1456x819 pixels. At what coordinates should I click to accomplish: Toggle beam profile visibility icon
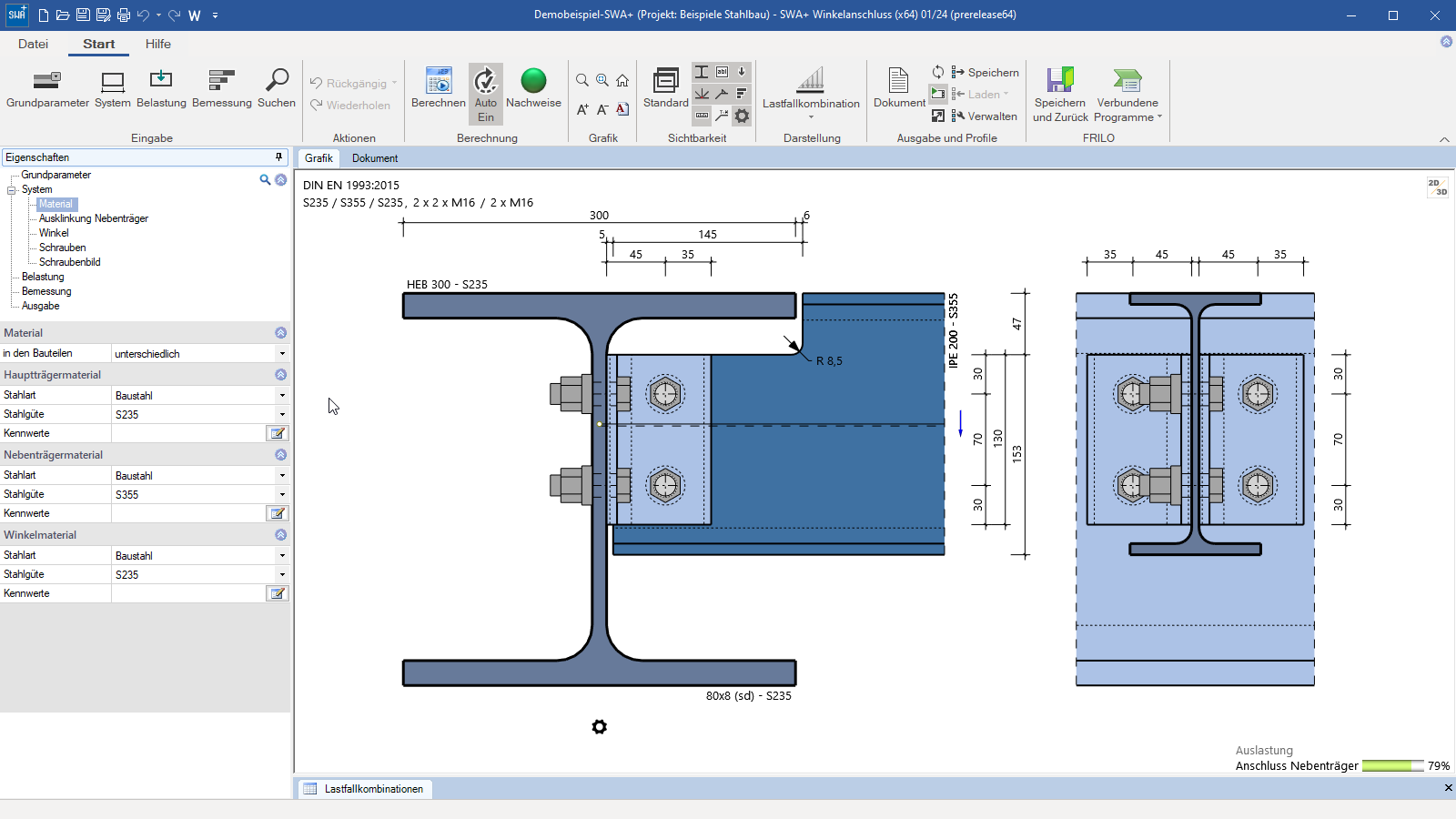point(702,72)
